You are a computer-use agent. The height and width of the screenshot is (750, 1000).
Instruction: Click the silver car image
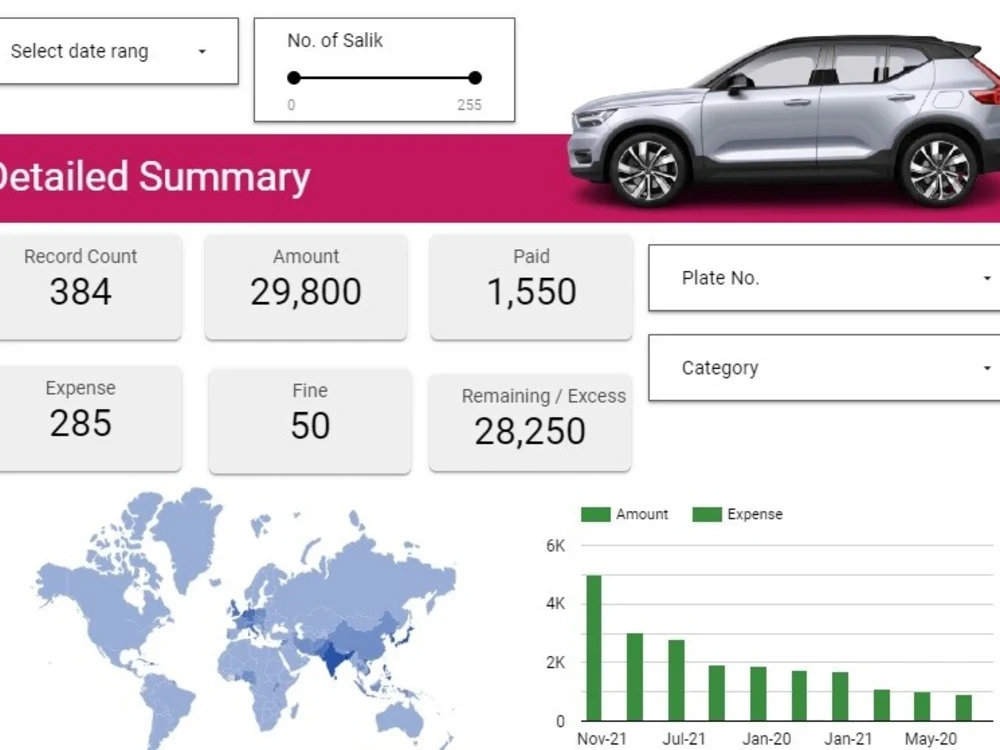coord(783,121)
